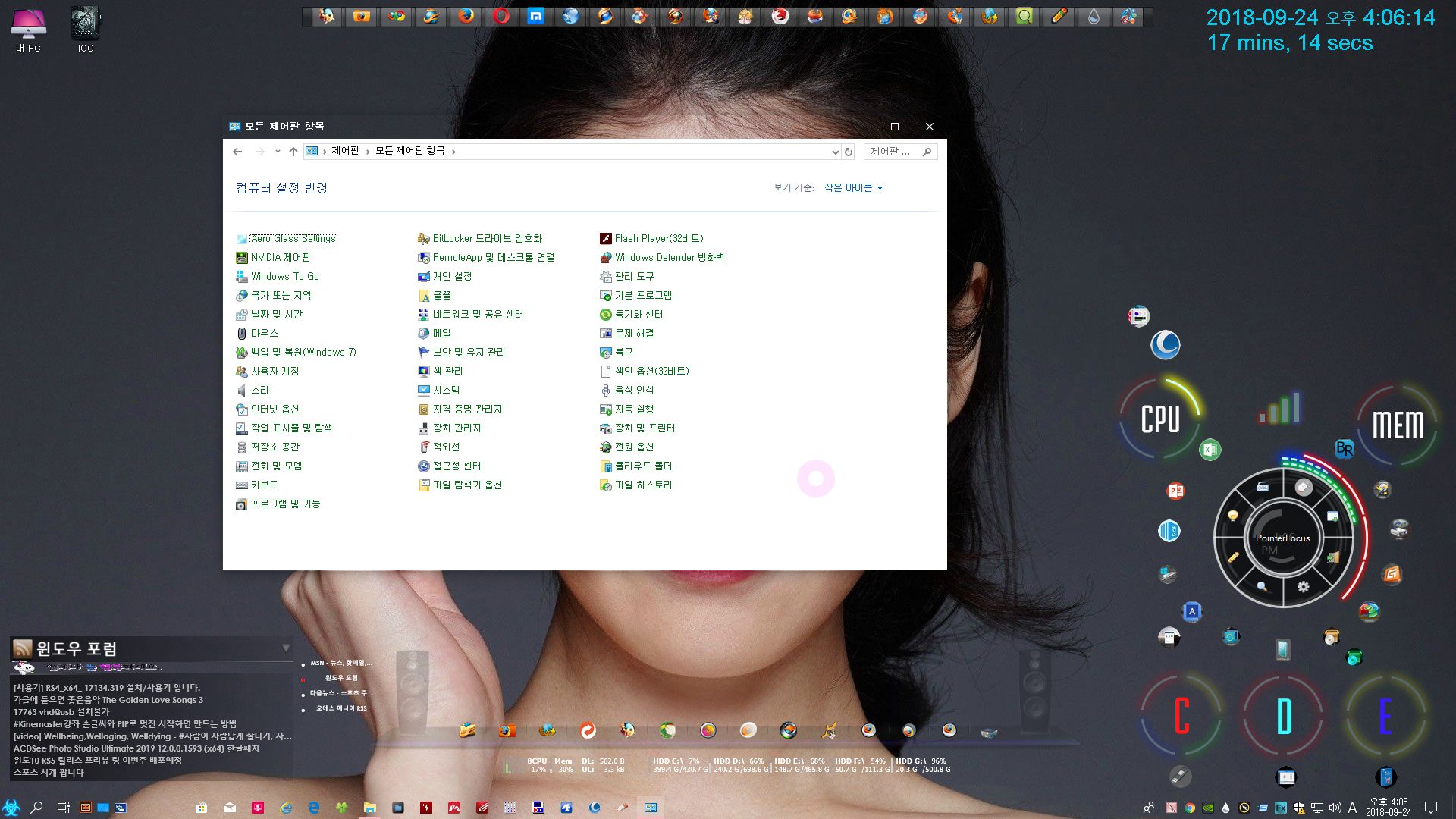Go up one folder level

pyautogui.click(x=293, y=152)
